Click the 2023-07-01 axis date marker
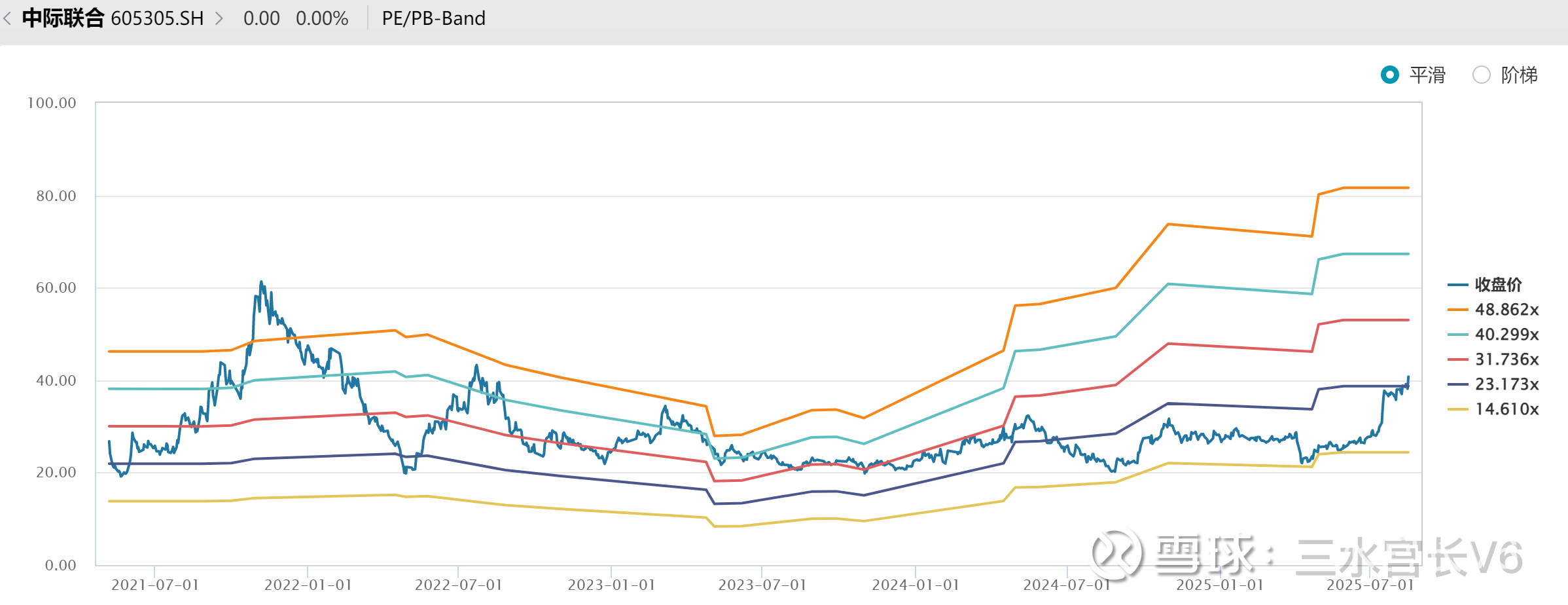Image resolution: width=1568 pixels, height=605 pixels. (x=762, y=585)
